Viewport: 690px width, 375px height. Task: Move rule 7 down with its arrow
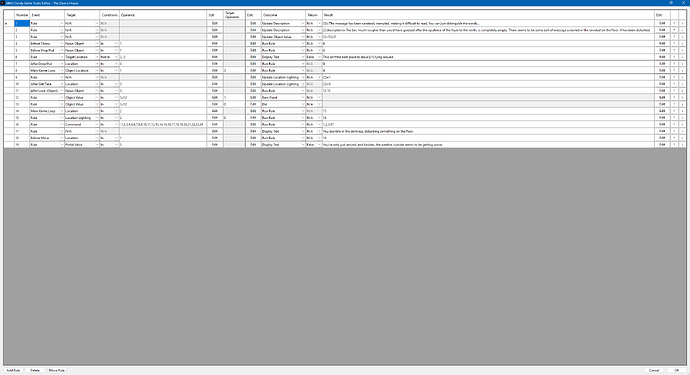tap(682, 64)
